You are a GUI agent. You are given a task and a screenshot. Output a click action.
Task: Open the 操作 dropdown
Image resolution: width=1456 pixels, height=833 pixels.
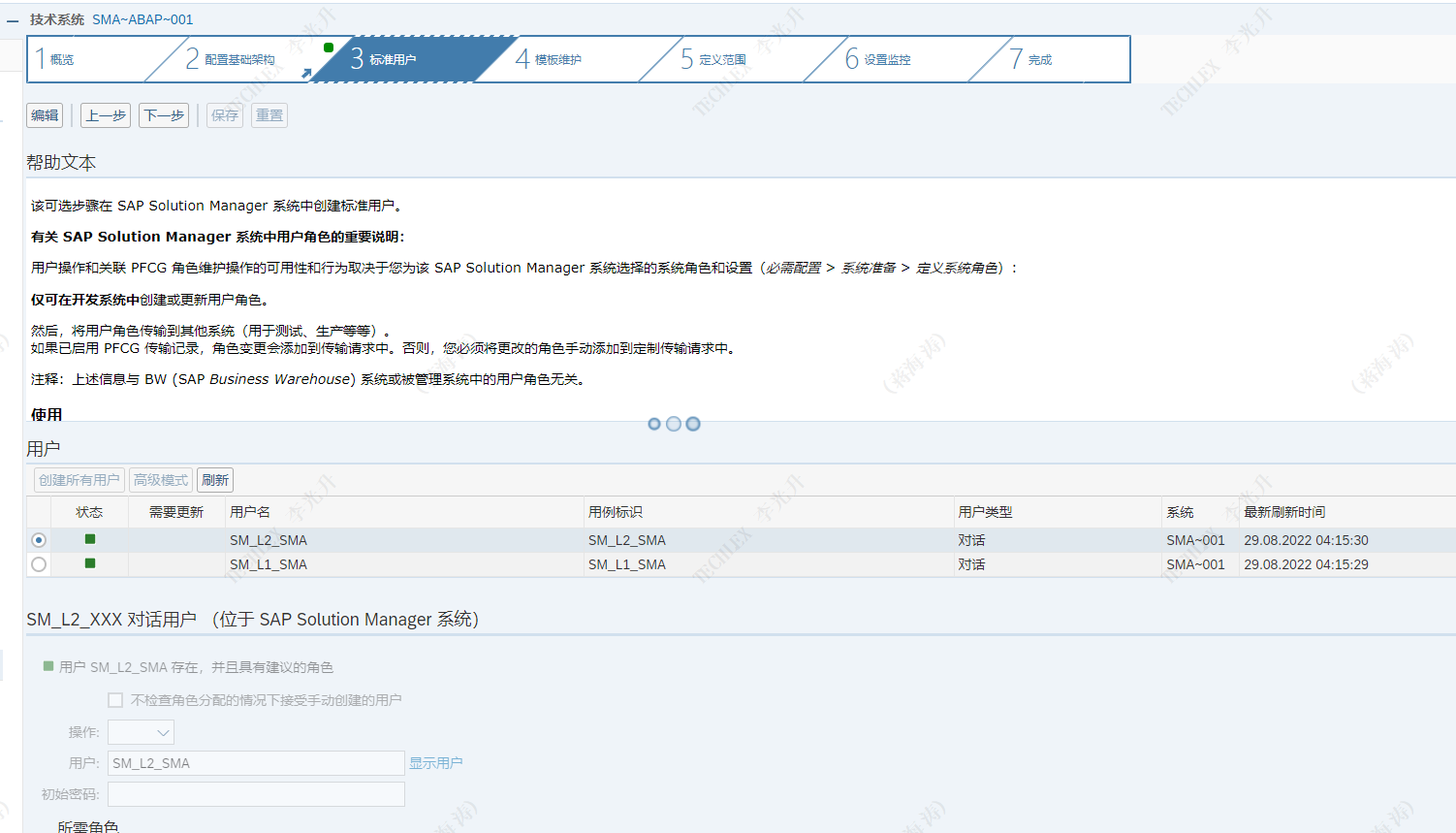tap(142, 732)
